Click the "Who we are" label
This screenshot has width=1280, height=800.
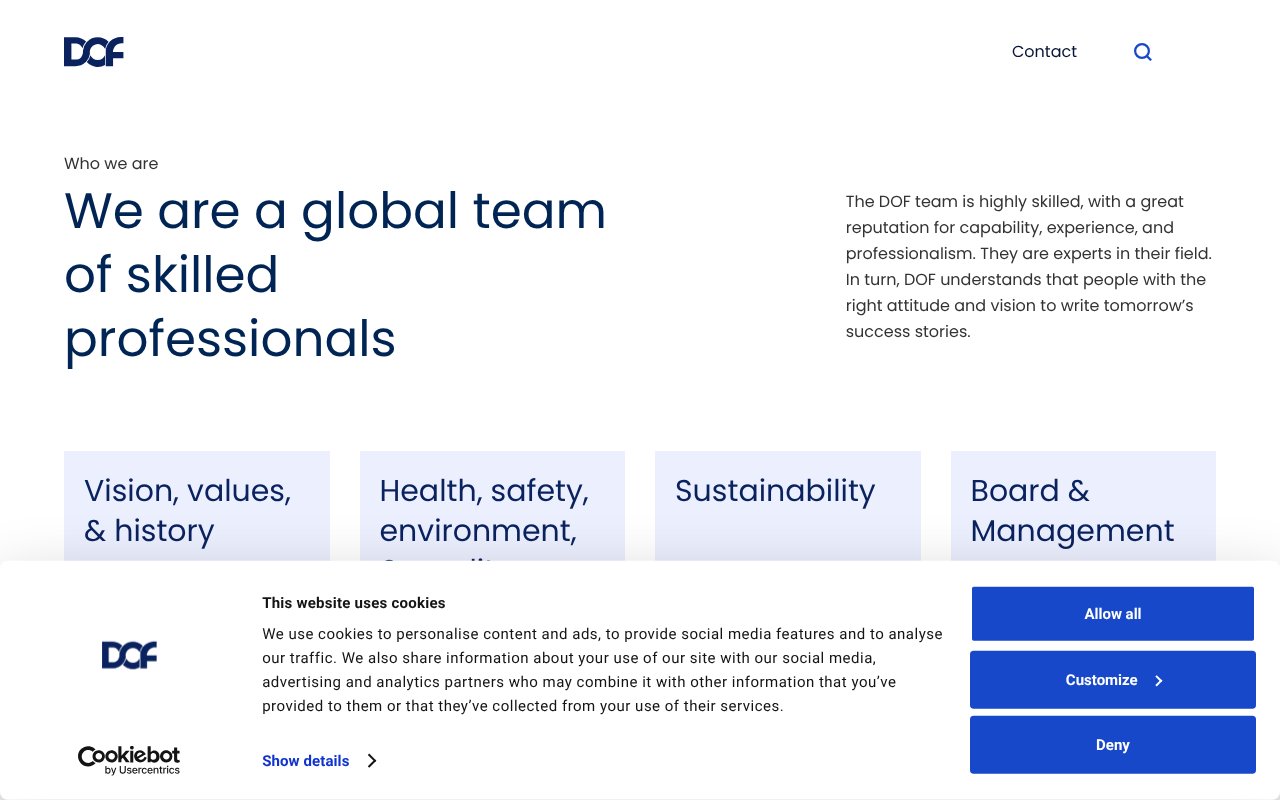(111, 164)
